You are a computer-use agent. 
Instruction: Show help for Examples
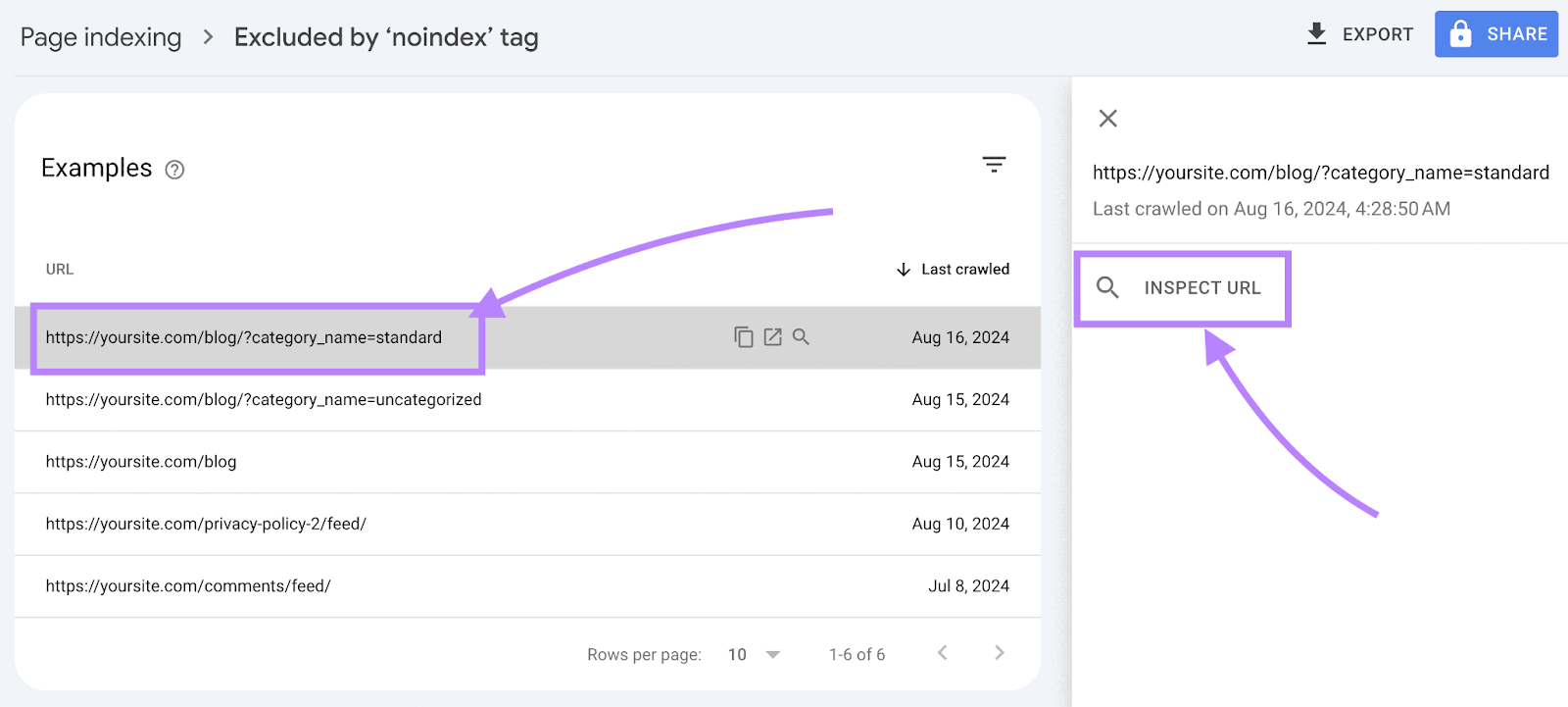pos(174,170)
